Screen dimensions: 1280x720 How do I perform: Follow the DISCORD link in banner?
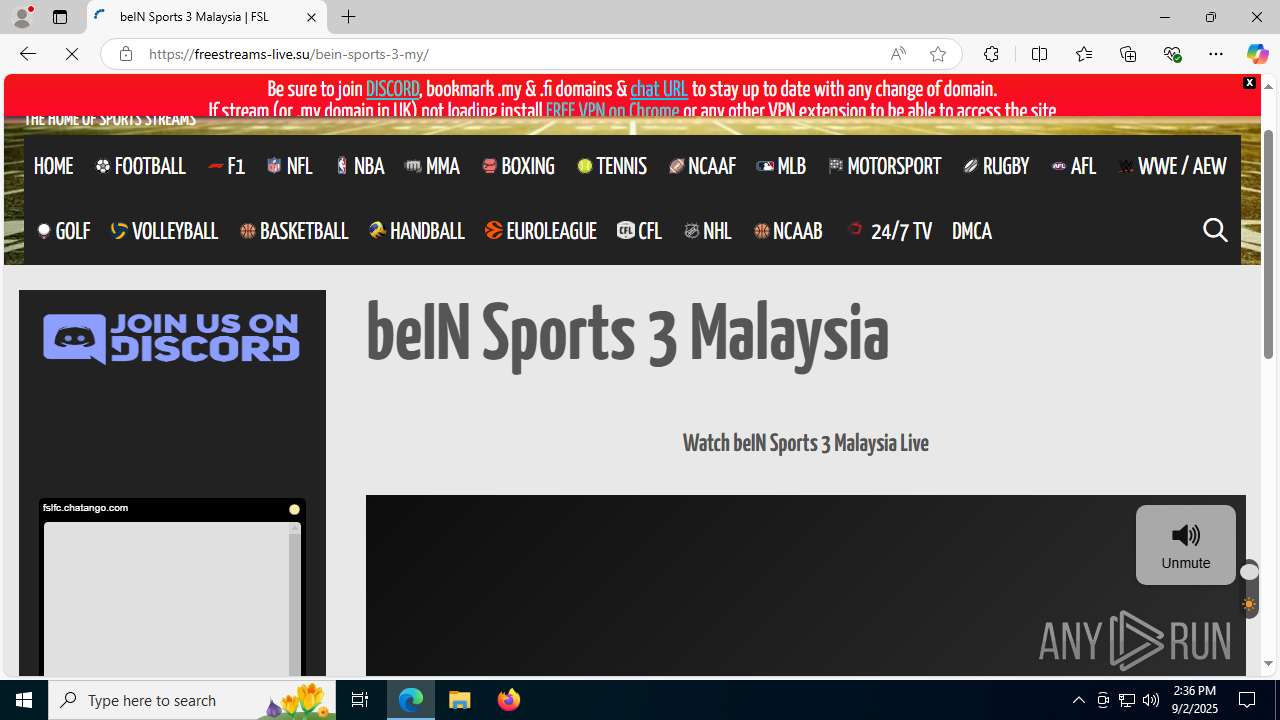(392, 89)
